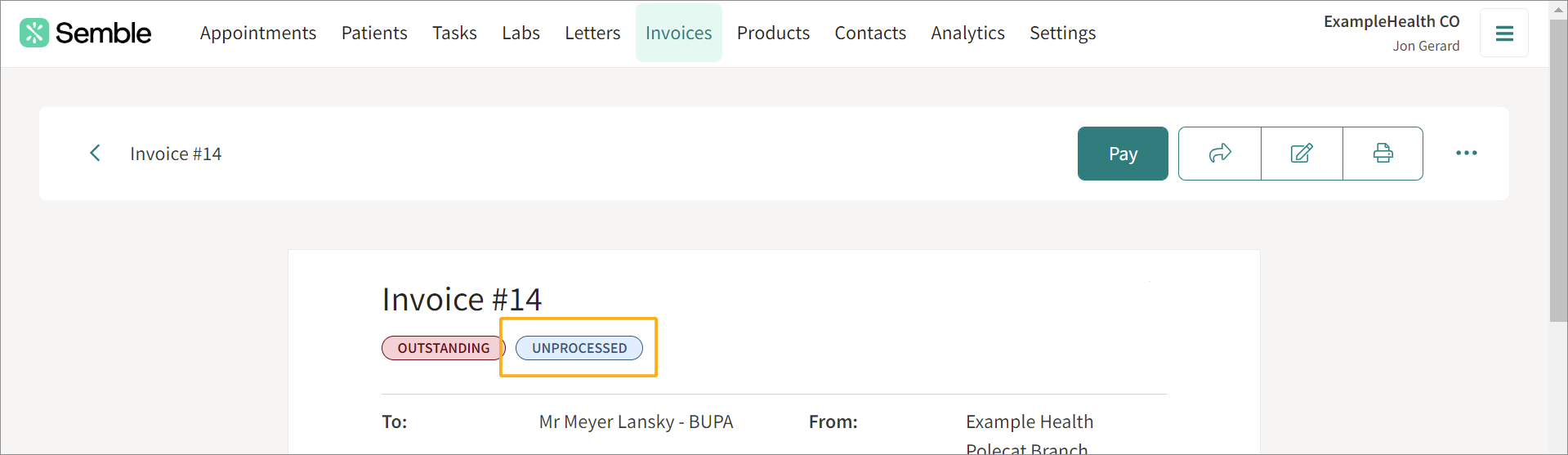Print the invoice with the printer icon

[x=1383, y=153]
